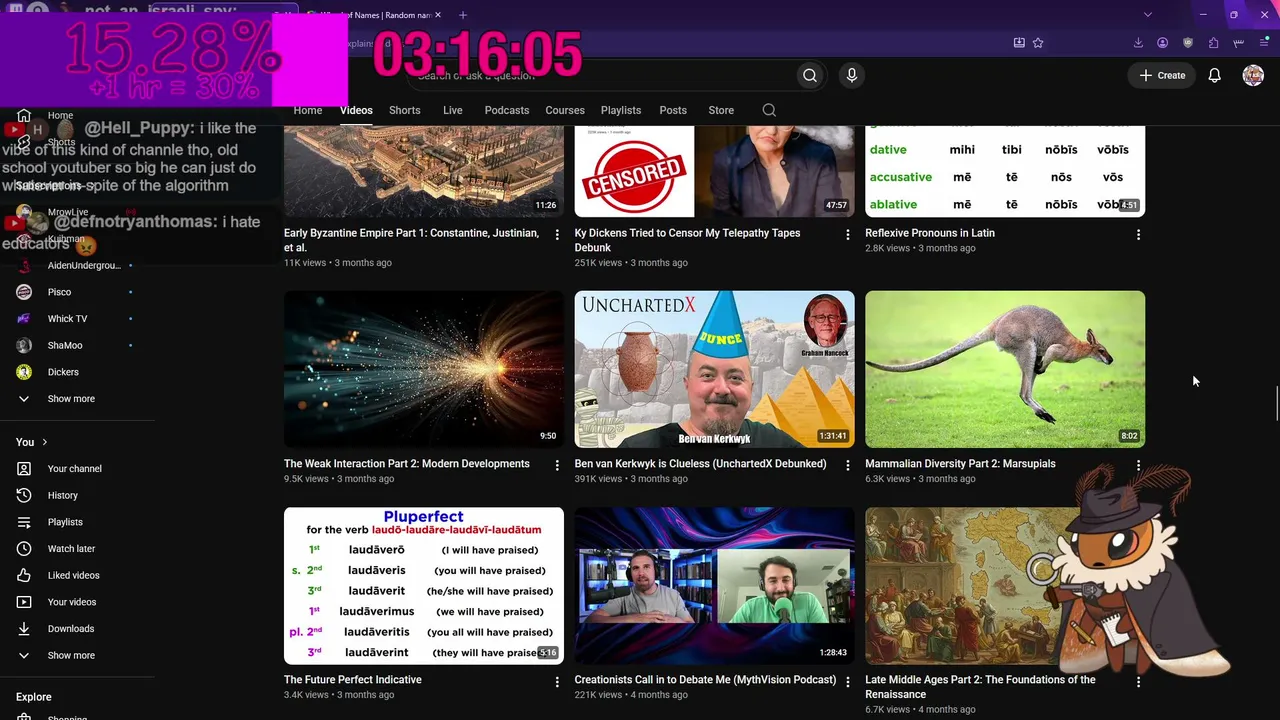Open the YouTube notifications bell
The width and height of the screenshot is (1280, 720).
point(1214,75)
